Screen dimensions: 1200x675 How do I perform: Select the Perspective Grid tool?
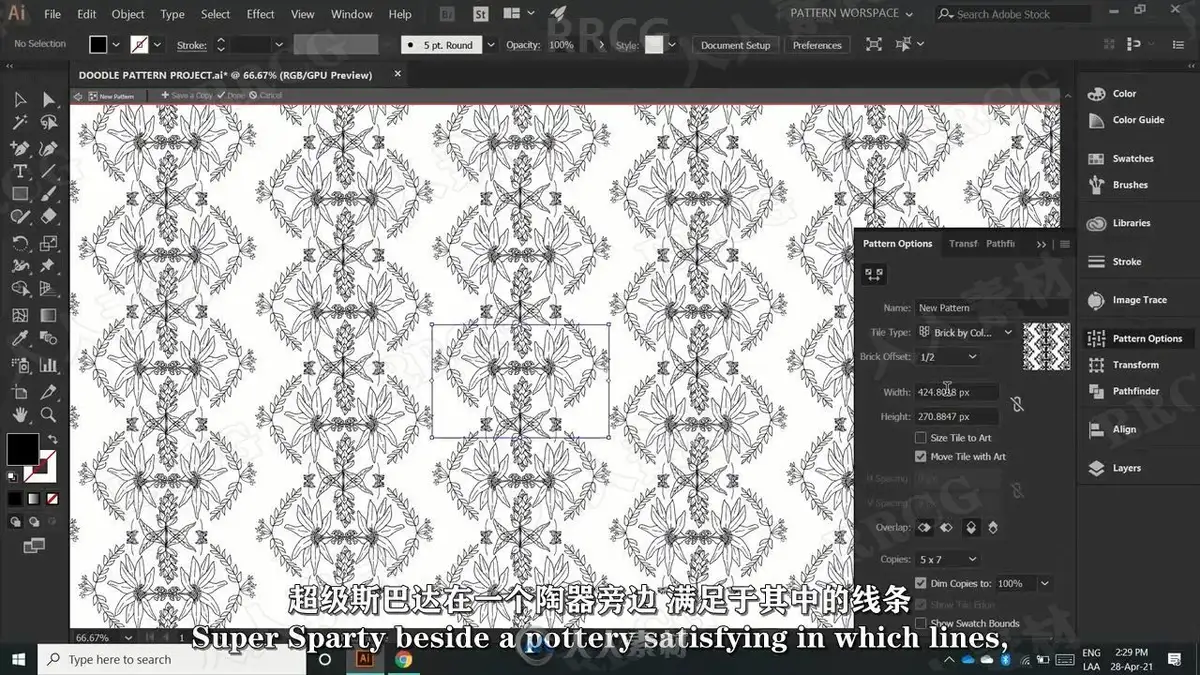click(x=48, y=290)
